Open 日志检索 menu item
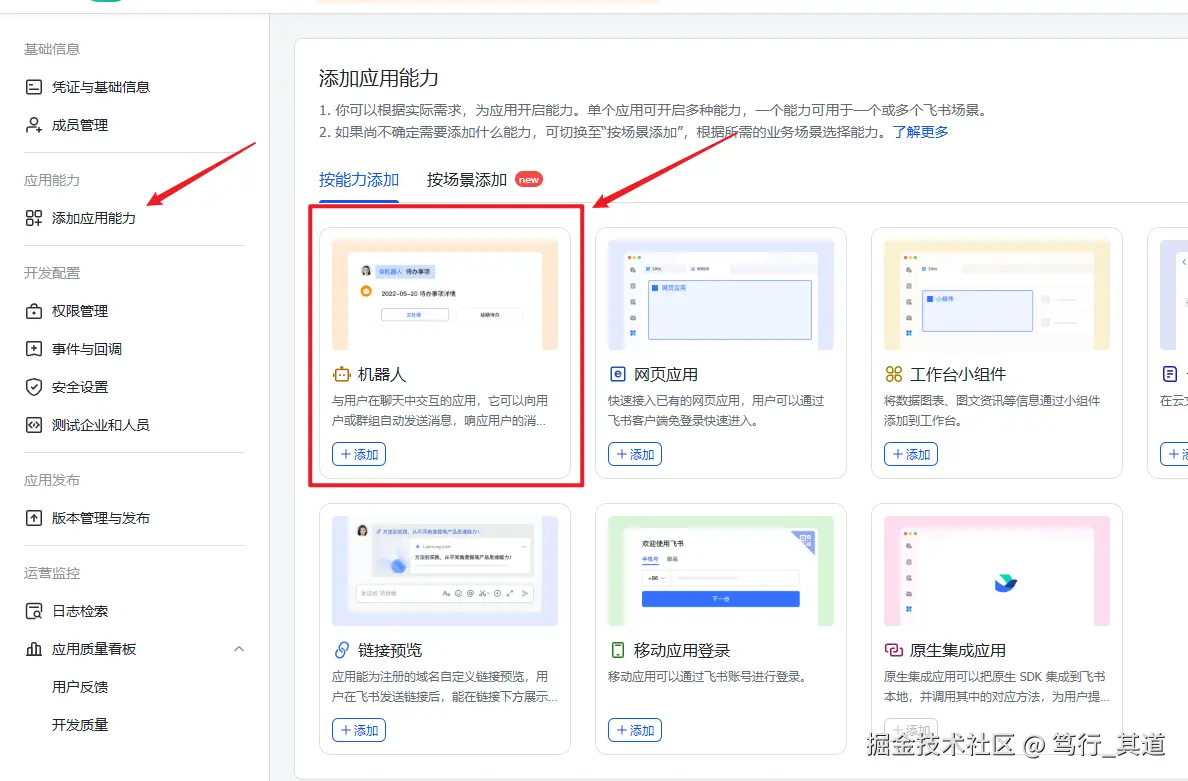This screenshot has width=1188, height=781. click(80, 611)
